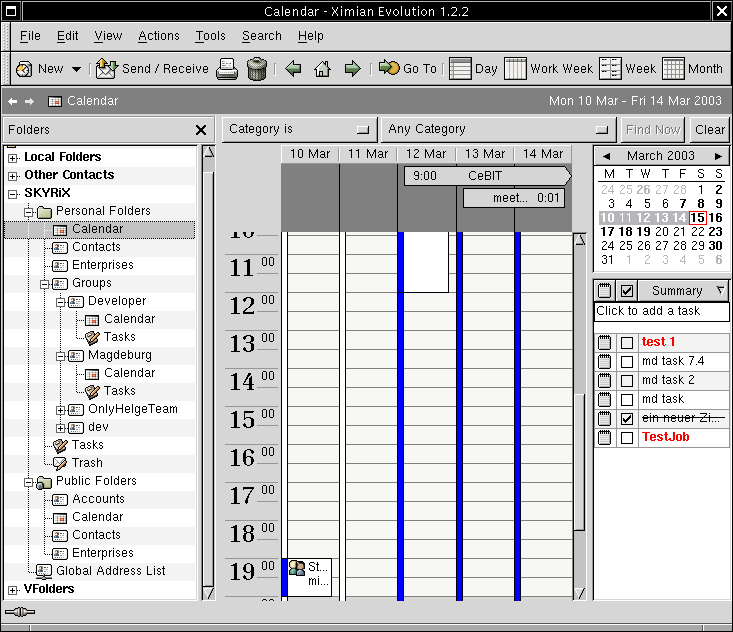Collapse the Personal Folders node
This screenshot has height=632, width=733.
coord(29,212)
